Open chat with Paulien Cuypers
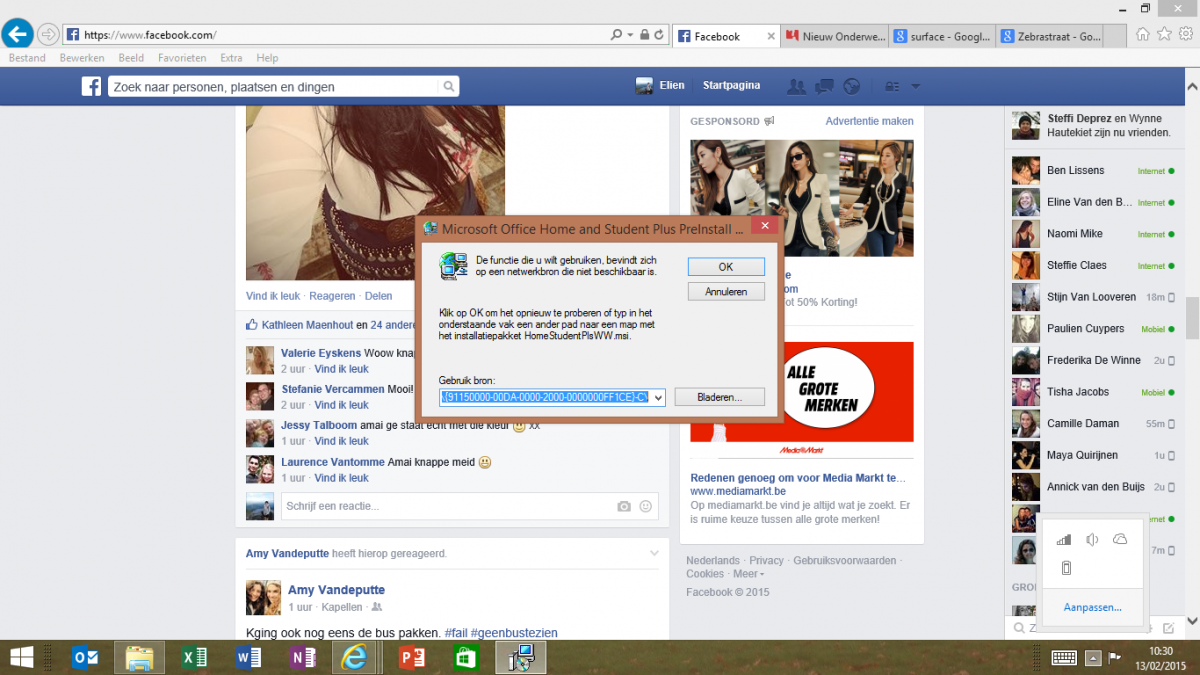Screen dimensions: 1200x675 [1093, 328]
